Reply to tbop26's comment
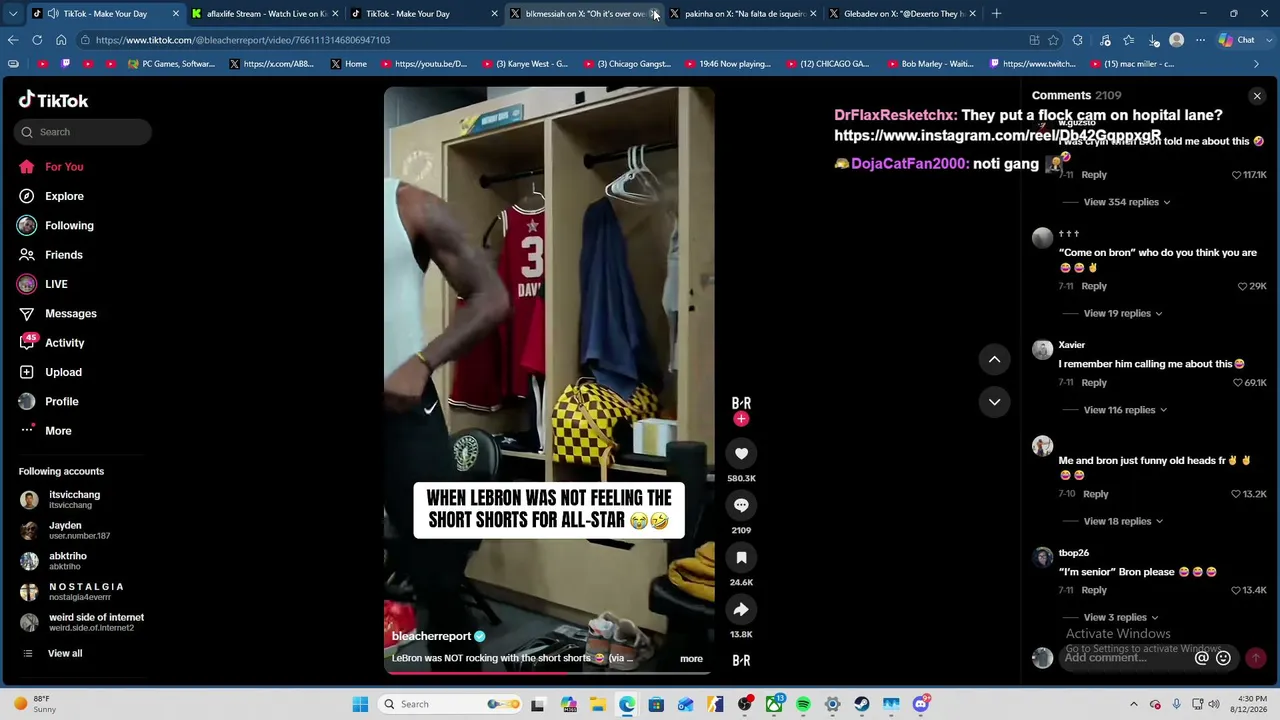 pyautogui.click(x=1094, y=590)
